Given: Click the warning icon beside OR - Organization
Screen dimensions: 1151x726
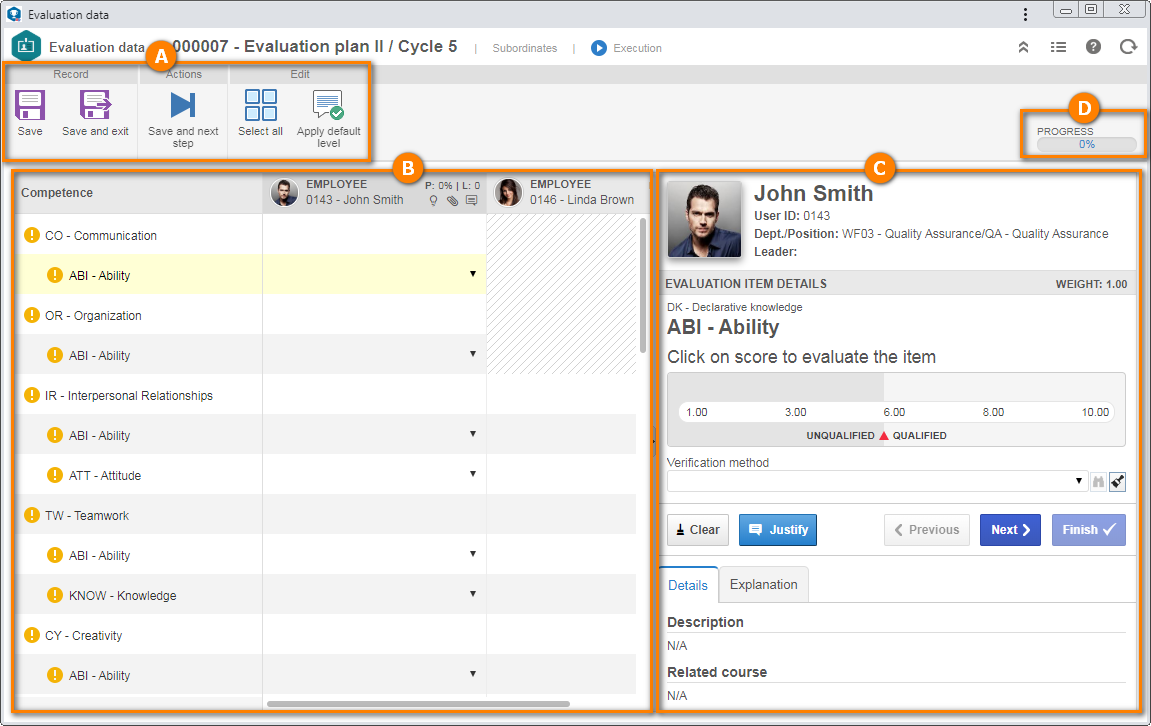Looking at the screenshot, I should [32, 315].
